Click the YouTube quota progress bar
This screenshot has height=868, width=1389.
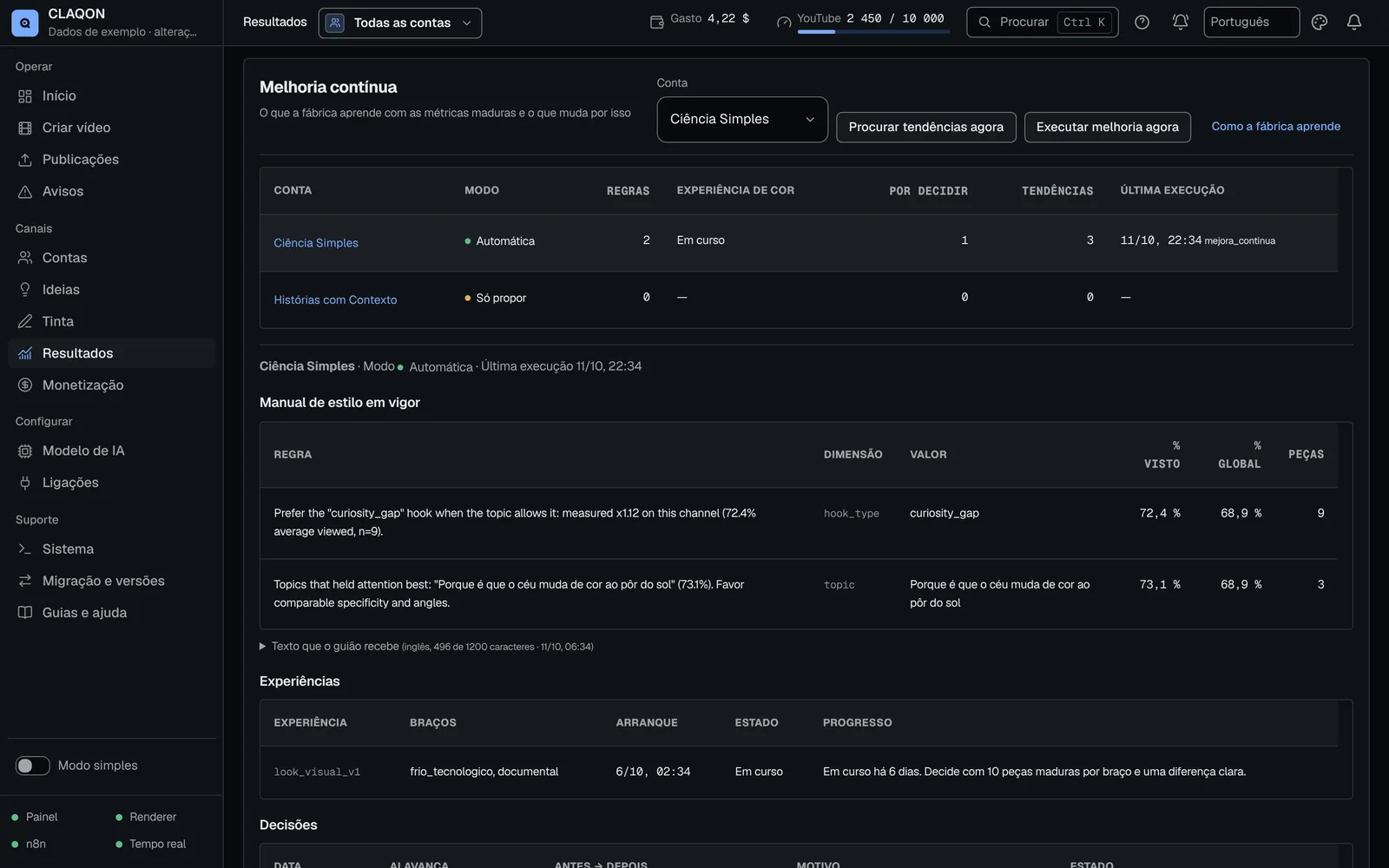(873, 32)
